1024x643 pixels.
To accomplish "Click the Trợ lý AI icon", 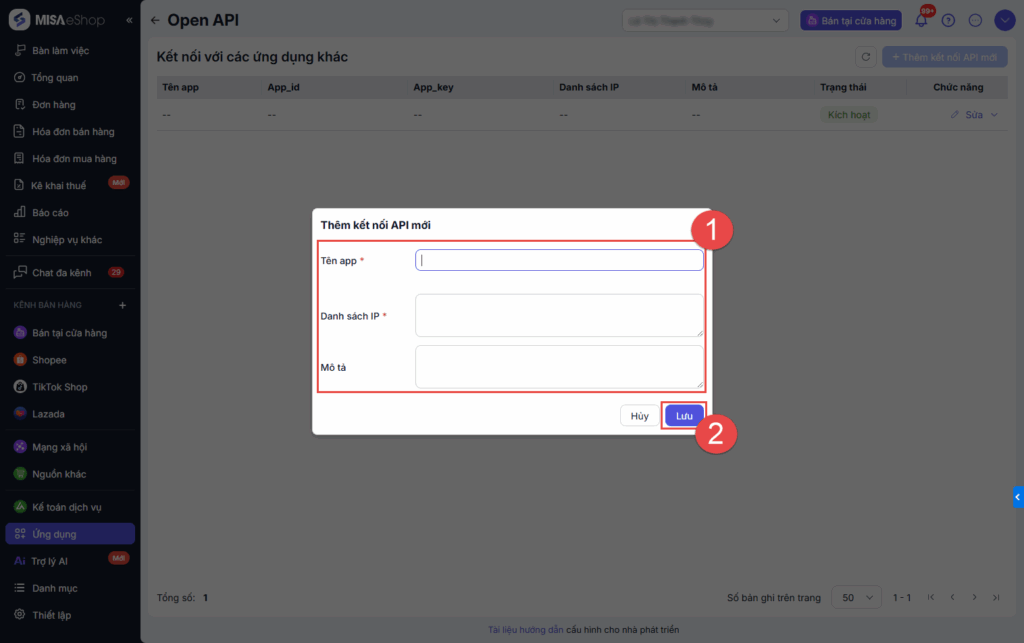I will click(20, 561).
